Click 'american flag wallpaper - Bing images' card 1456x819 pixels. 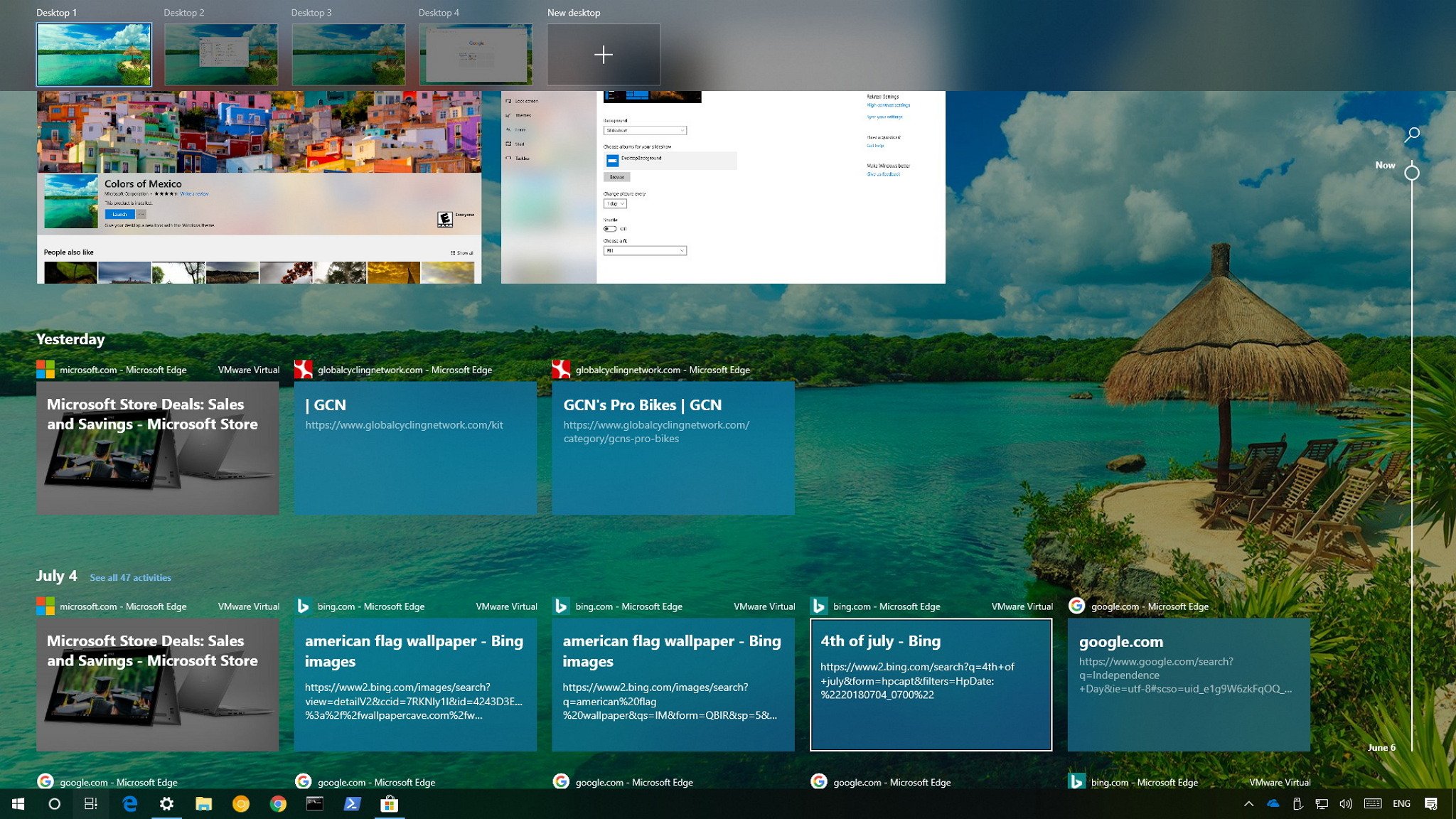click(415, 684)
